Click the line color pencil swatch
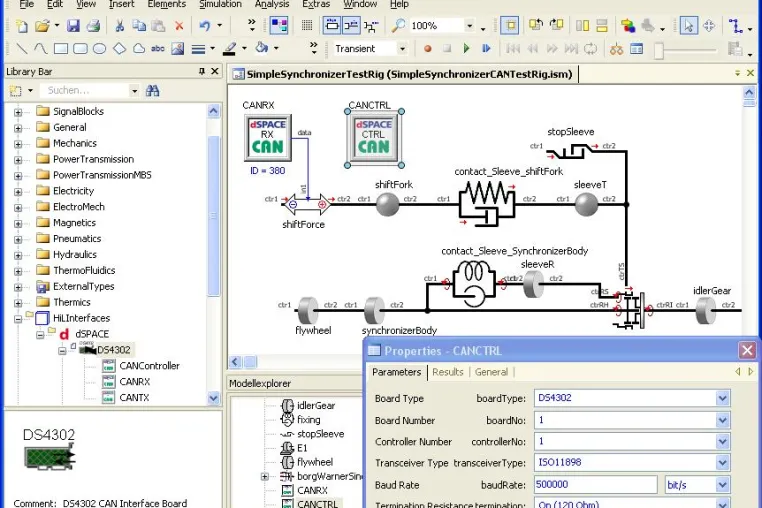Viewport: 762px width, 508px height. (x=229, y=49)
